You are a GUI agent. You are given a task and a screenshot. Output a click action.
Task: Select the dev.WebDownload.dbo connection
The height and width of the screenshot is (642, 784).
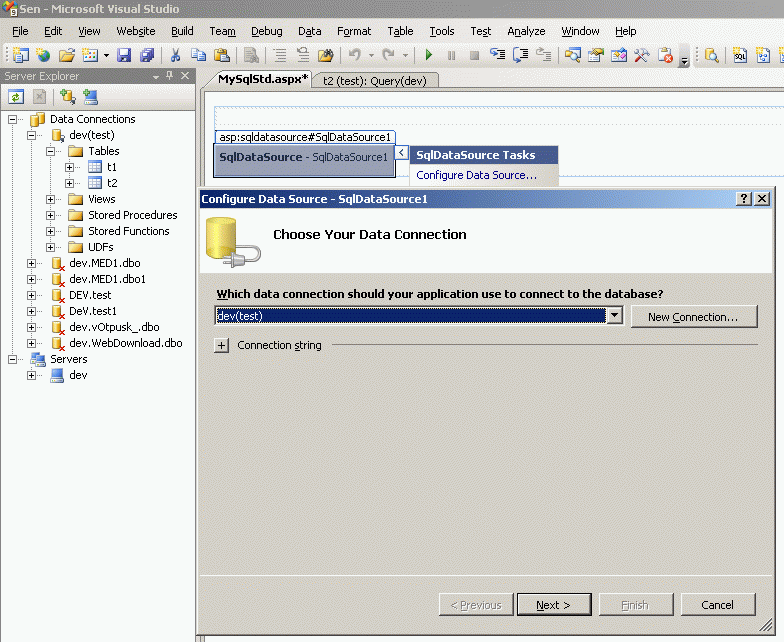(x=126, y=343)
